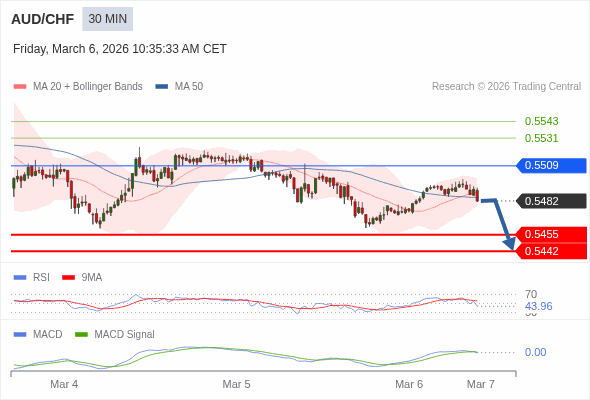
Task: Click the Mar 5 date axis label
Action: (236, 384)
